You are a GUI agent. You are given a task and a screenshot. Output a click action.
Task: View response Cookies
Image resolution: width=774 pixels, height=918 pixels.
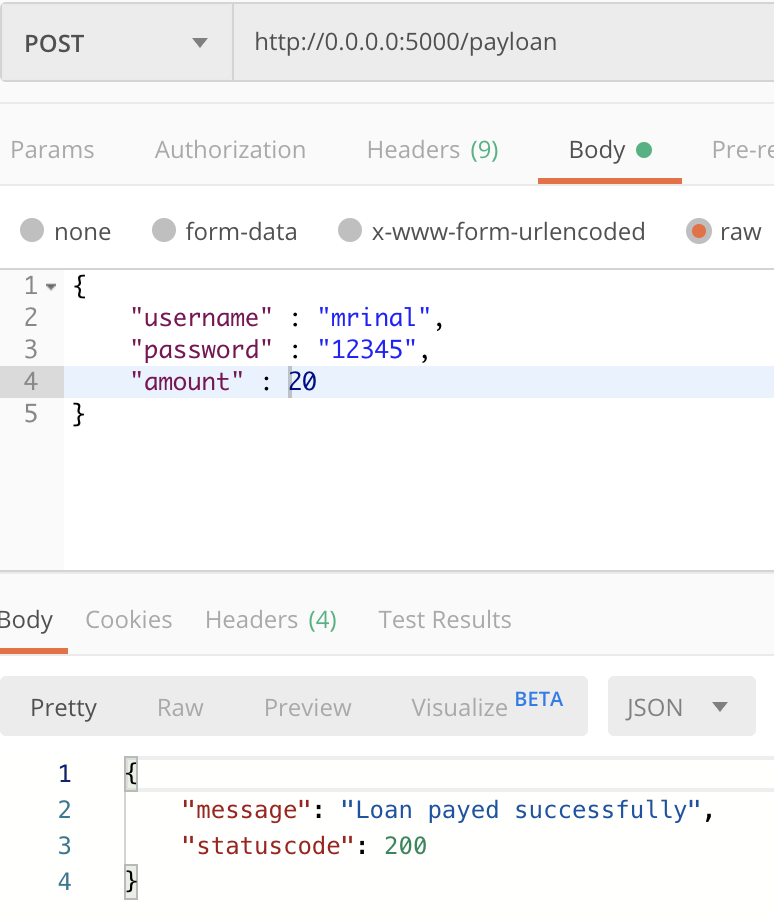(128, 620)
